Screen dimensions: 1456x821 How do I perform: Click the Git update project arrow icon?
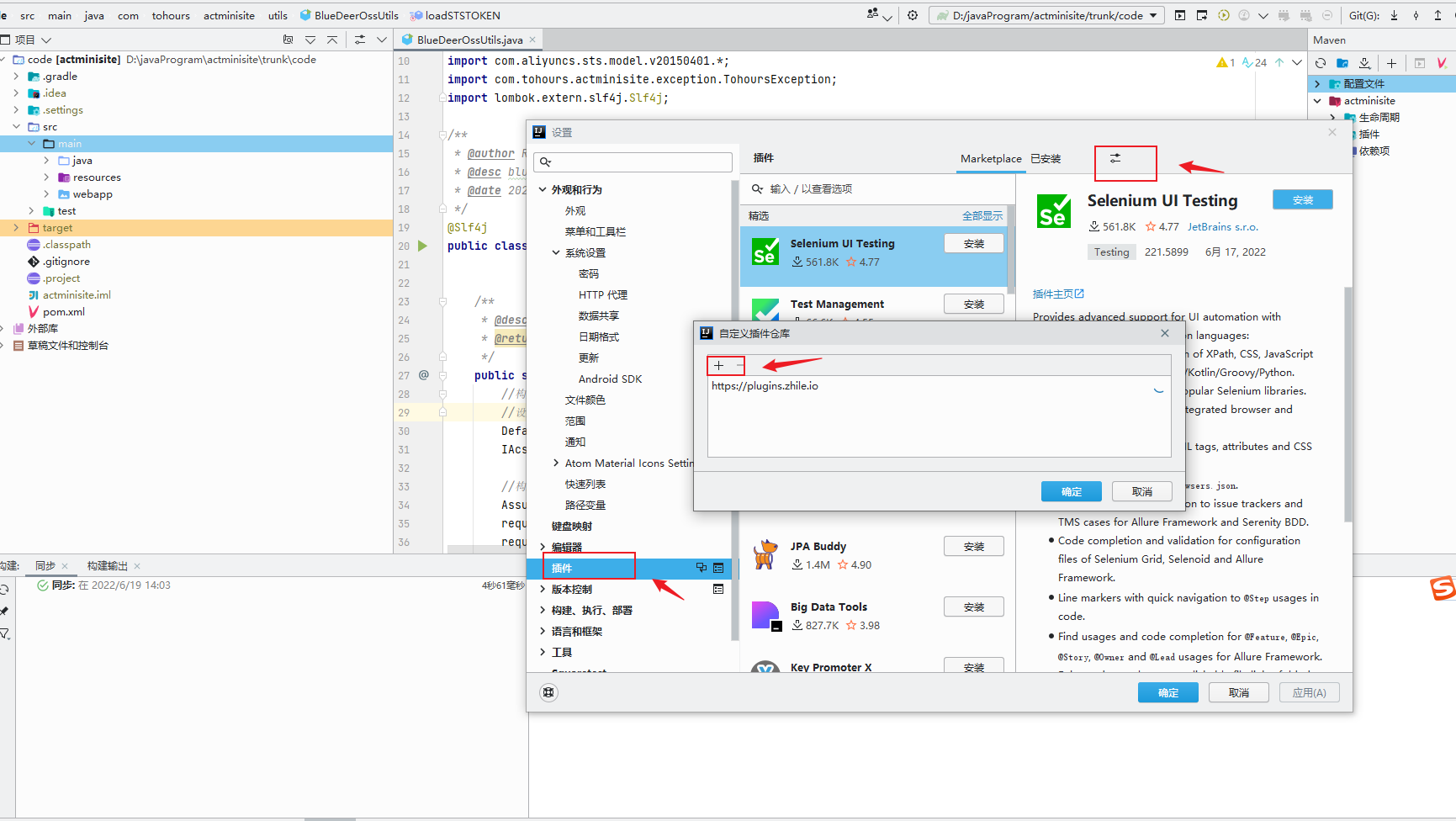(1394, 15)
